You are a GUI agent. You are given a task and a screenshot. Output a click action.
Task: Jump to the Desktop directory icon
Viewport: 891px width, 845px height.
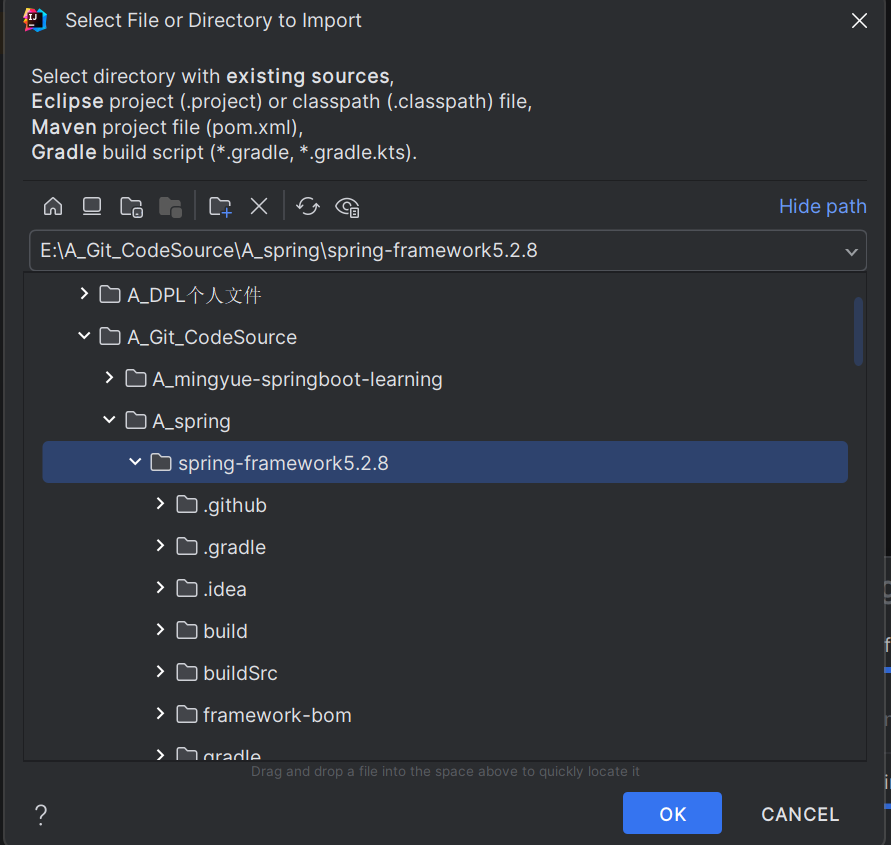(91, 206)
